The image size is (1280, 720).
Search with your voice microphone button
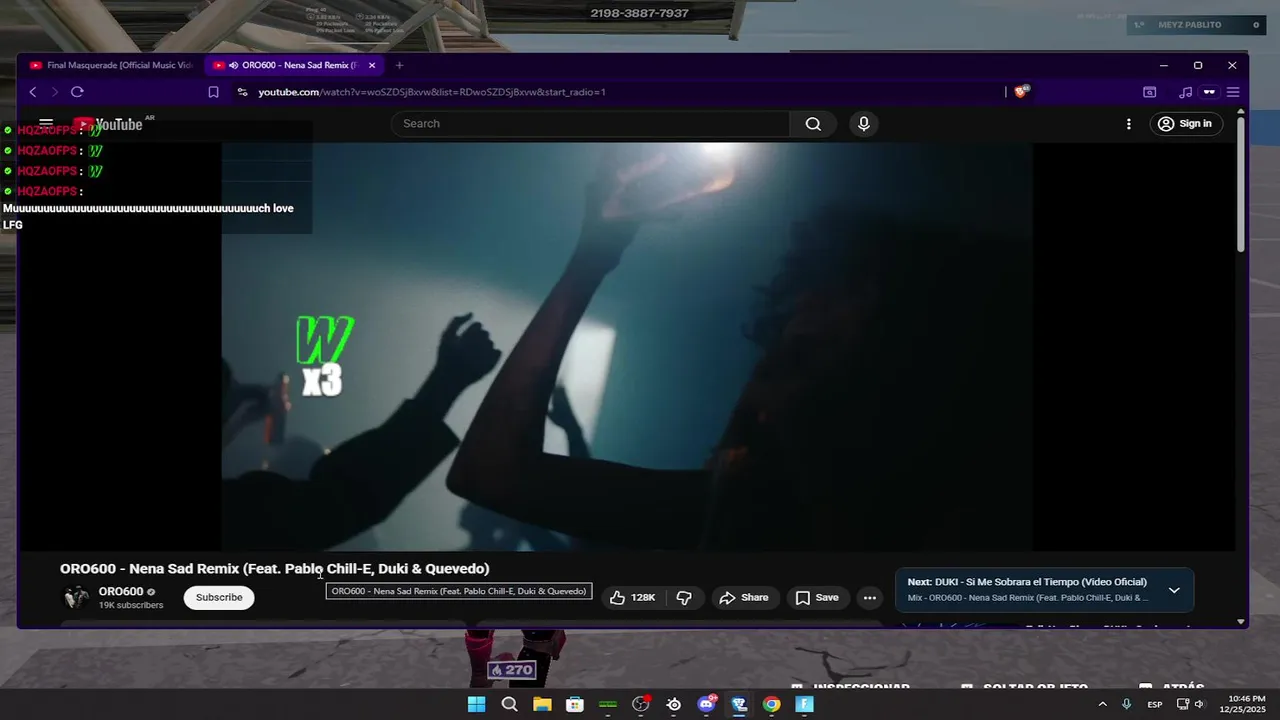[864, 124]
